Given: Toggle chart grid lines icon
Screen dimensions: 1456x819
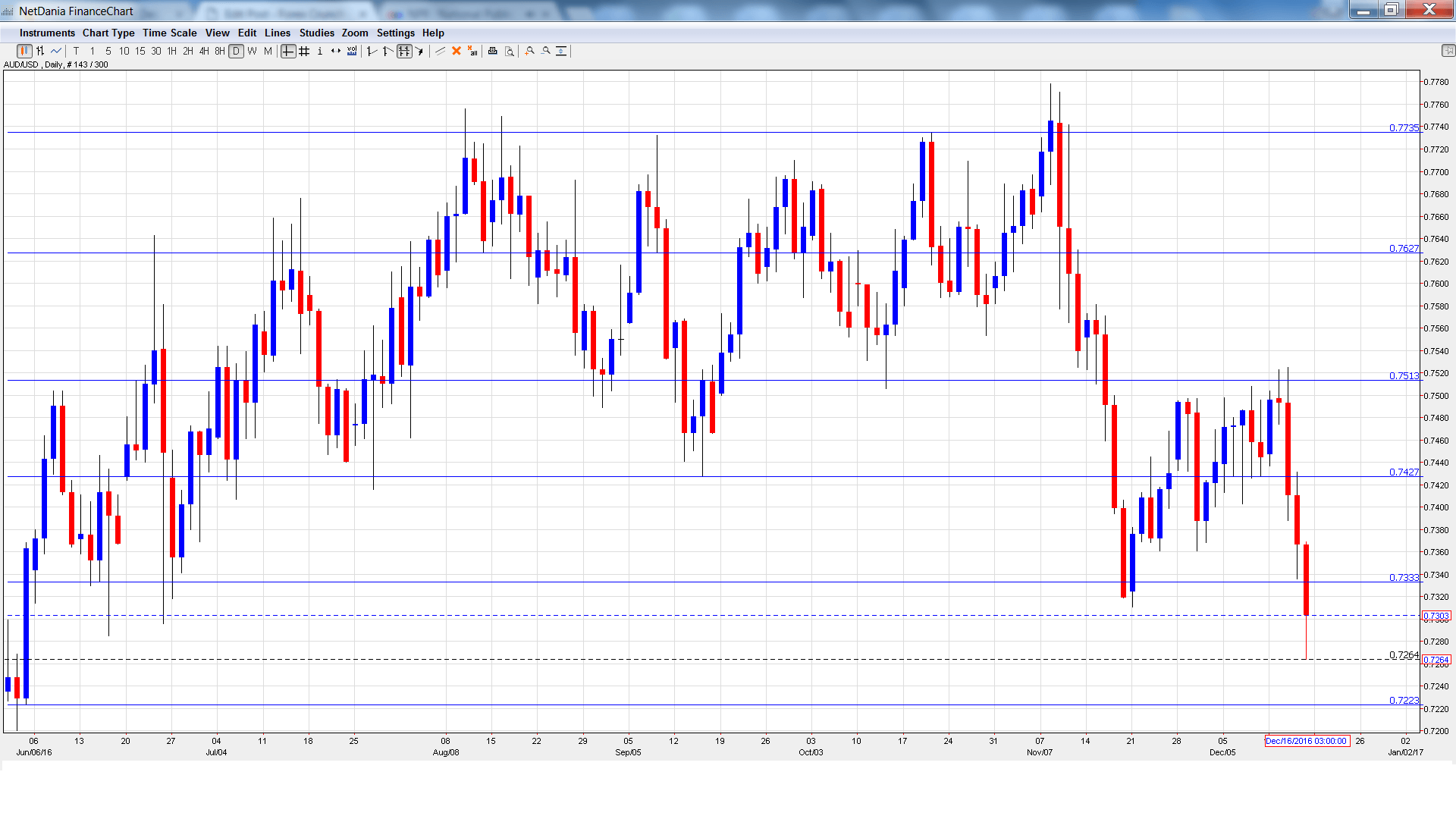Looking at the screenshot, I should [304, 51].
